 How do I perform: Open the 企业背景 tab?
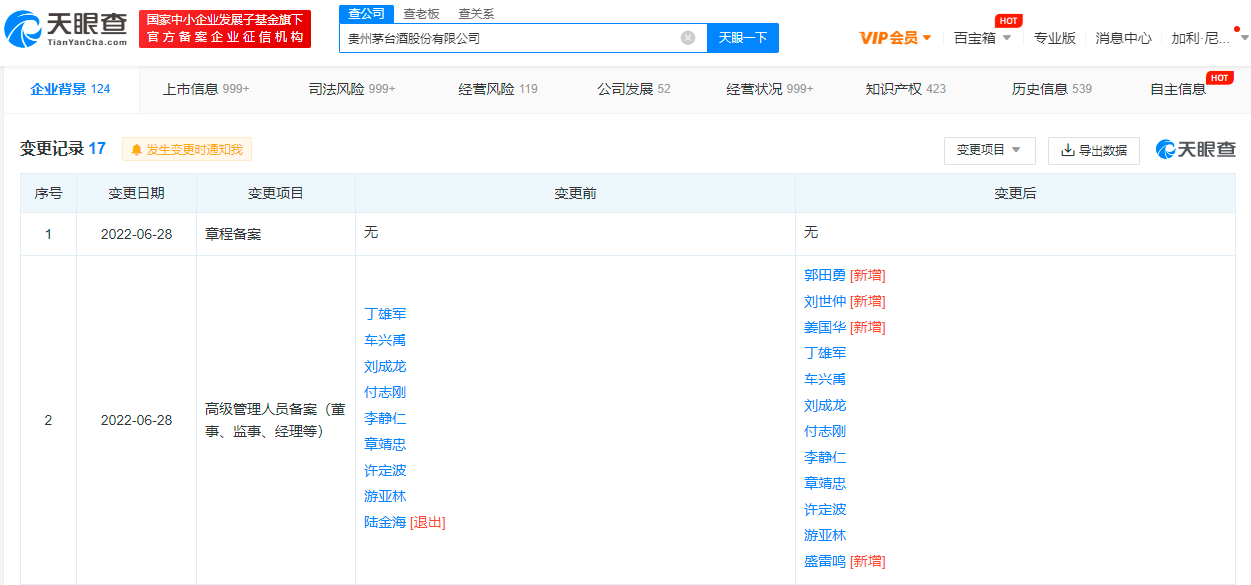coord(70,89)
